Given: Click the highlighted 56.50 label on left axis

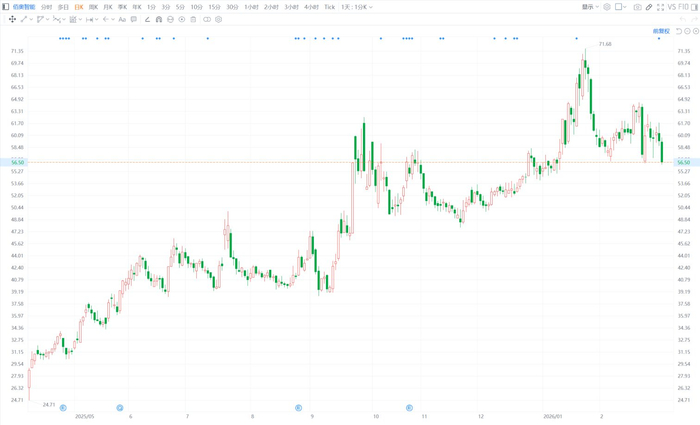Looking at the screenshot, I should pyautogui.click(x=17, y=162).
